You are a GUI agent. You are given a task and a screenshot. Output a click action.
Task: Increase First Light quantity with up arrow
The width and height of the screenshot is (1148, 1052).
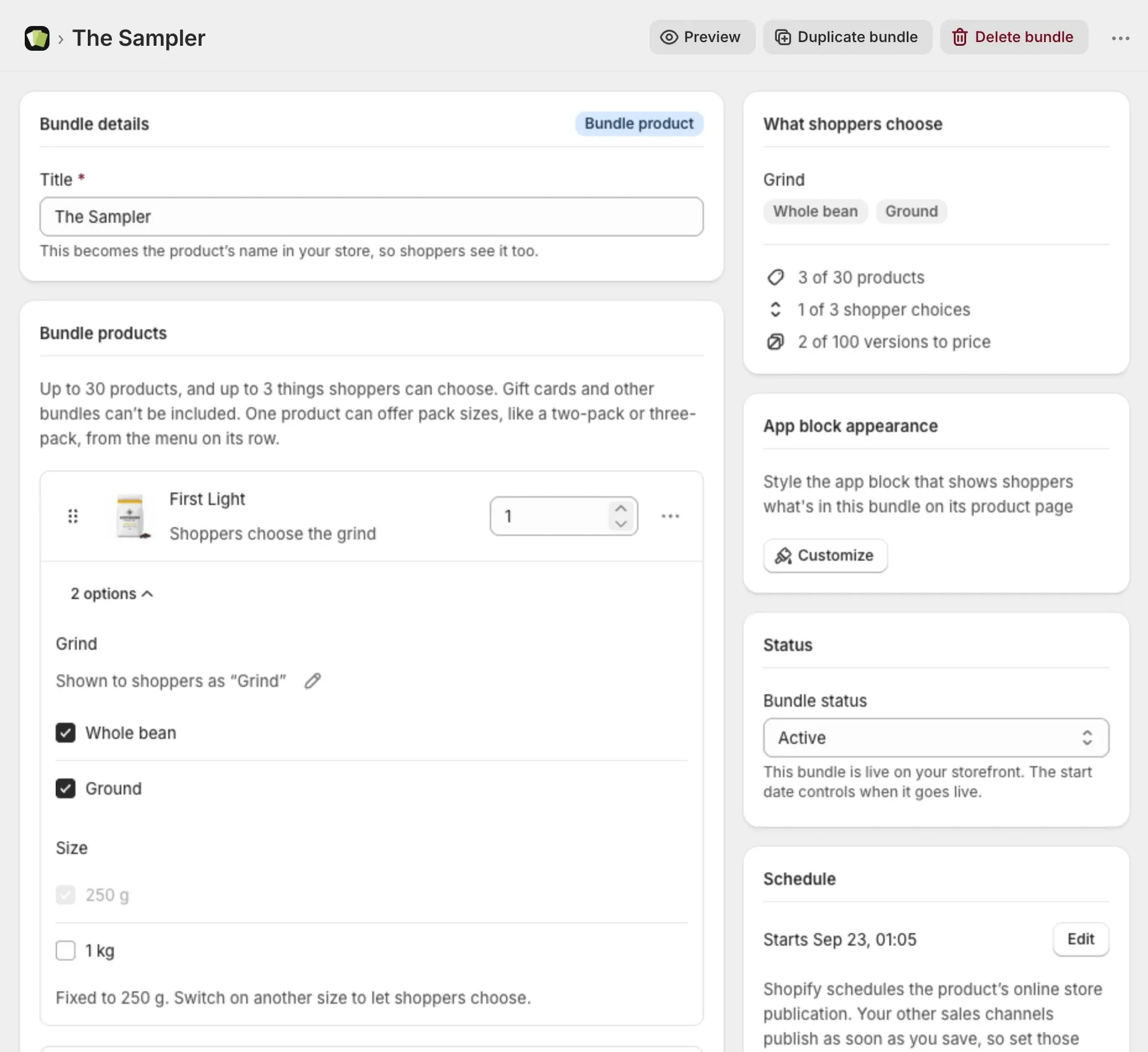[x=621, y=508]
